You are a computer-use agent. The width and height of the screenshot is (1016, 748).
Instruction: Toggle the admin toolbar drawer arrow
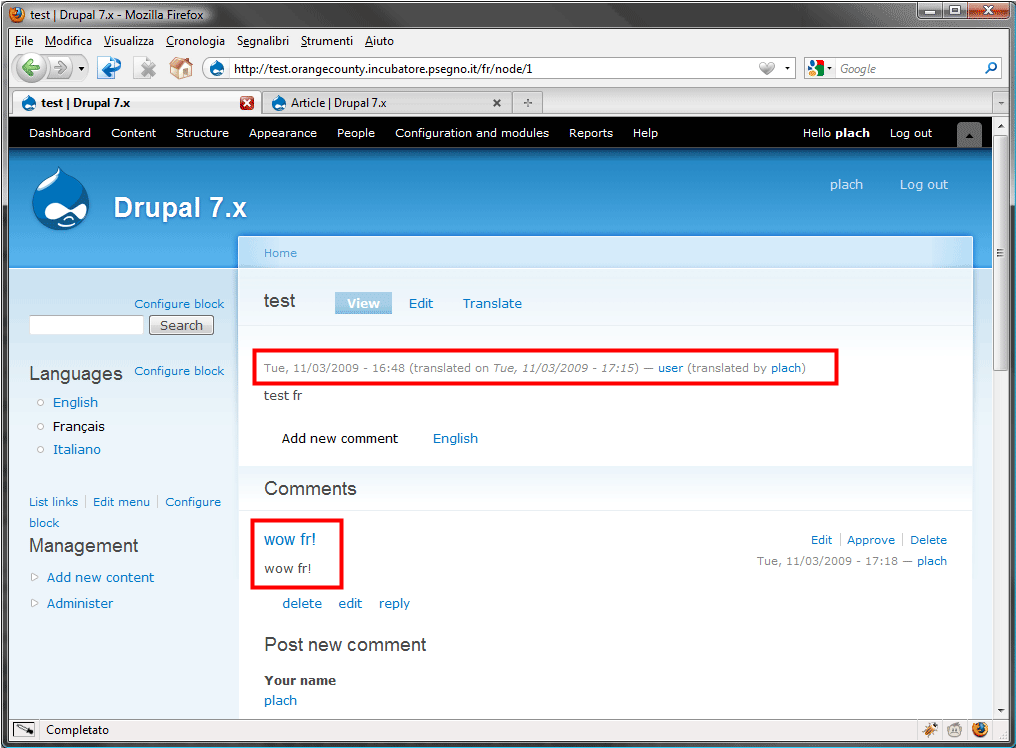click(x=969, y=135)
